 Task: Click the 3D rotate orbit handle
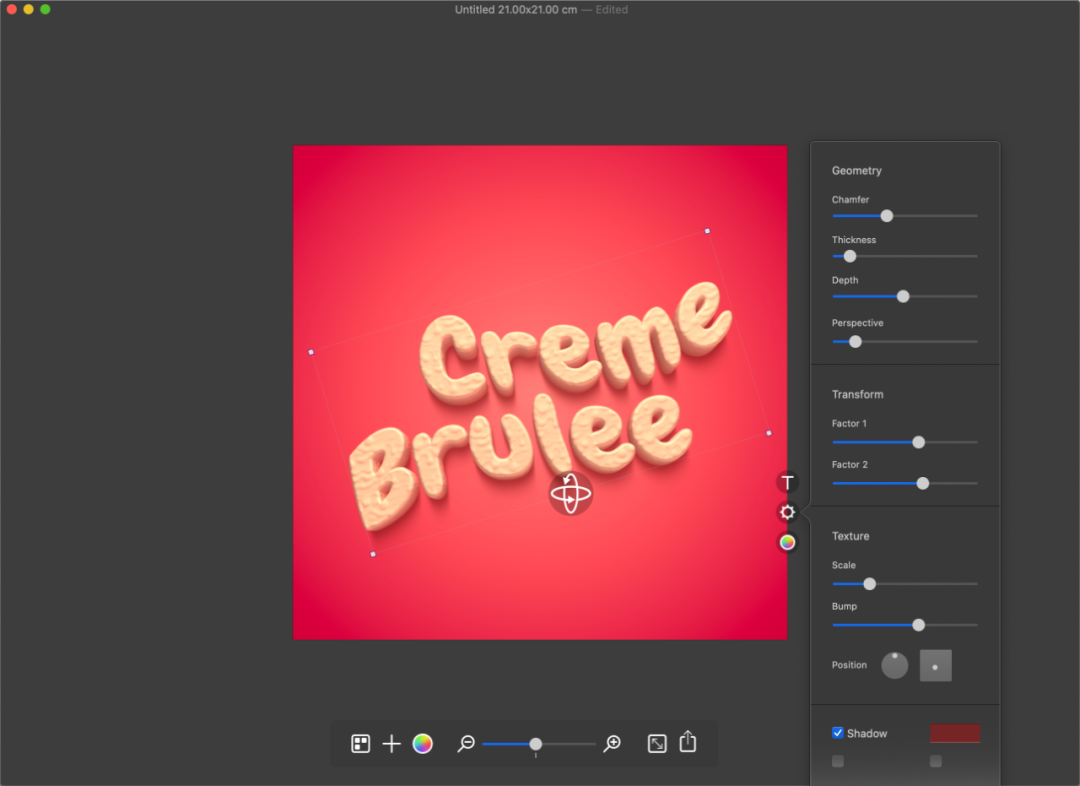(x=570, y=493)
